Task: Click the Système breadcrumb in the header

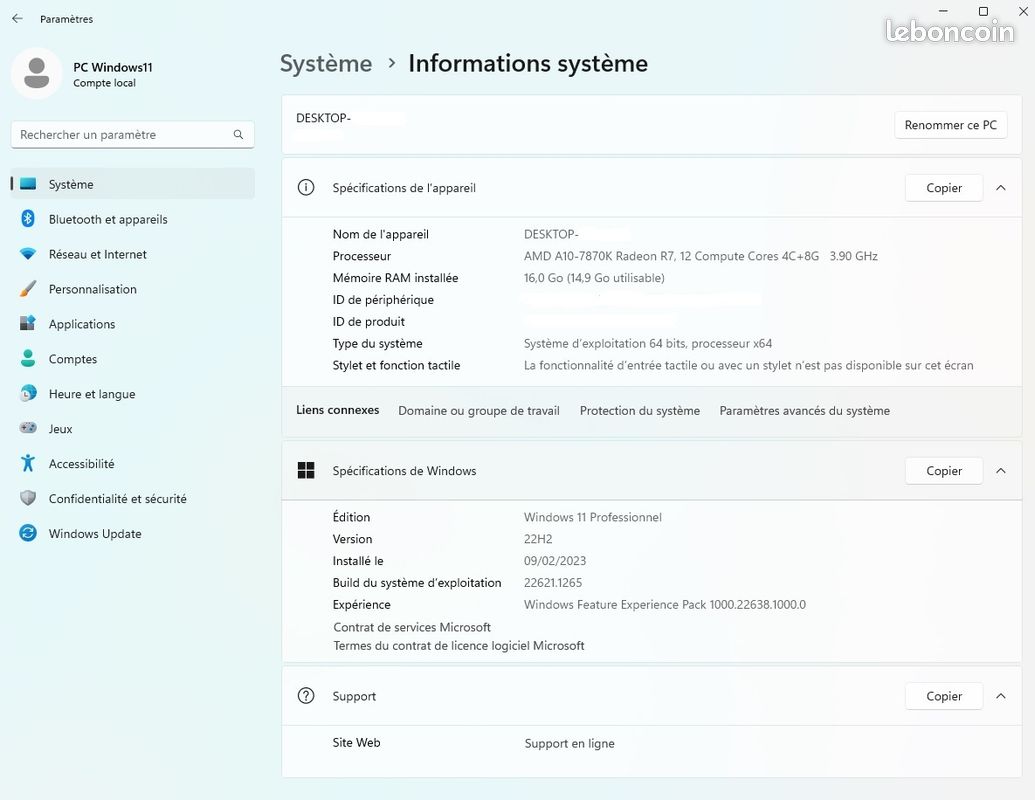Action: tap(326, 63)
